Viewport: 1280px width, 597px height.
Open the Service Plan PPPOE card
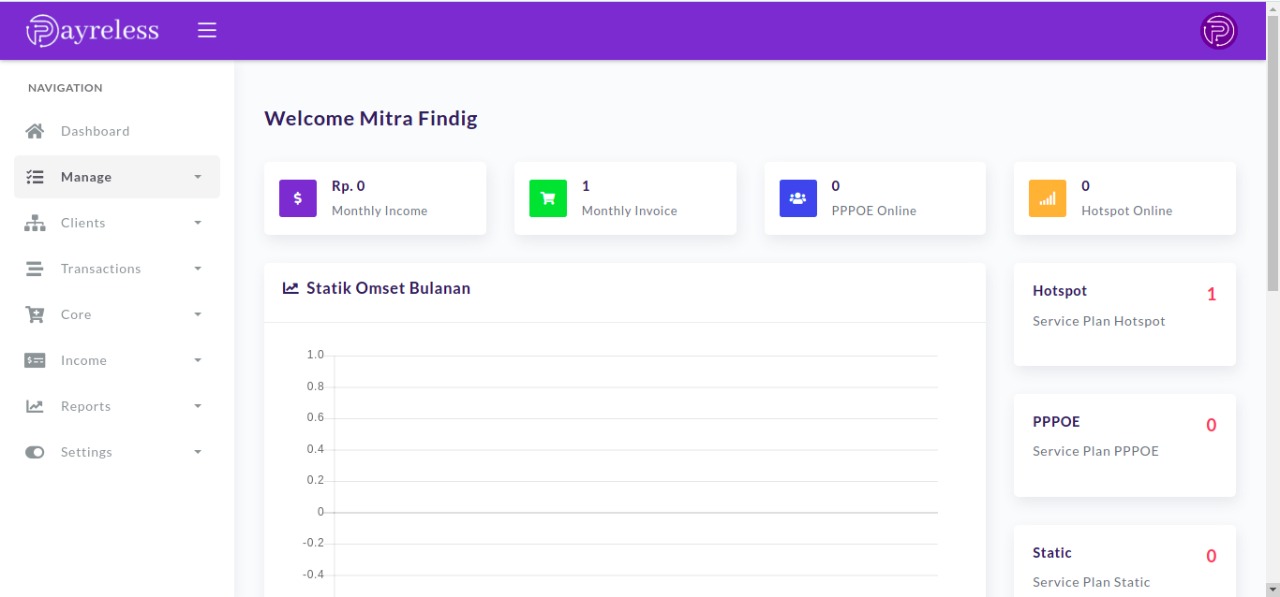click(1125, 445)
